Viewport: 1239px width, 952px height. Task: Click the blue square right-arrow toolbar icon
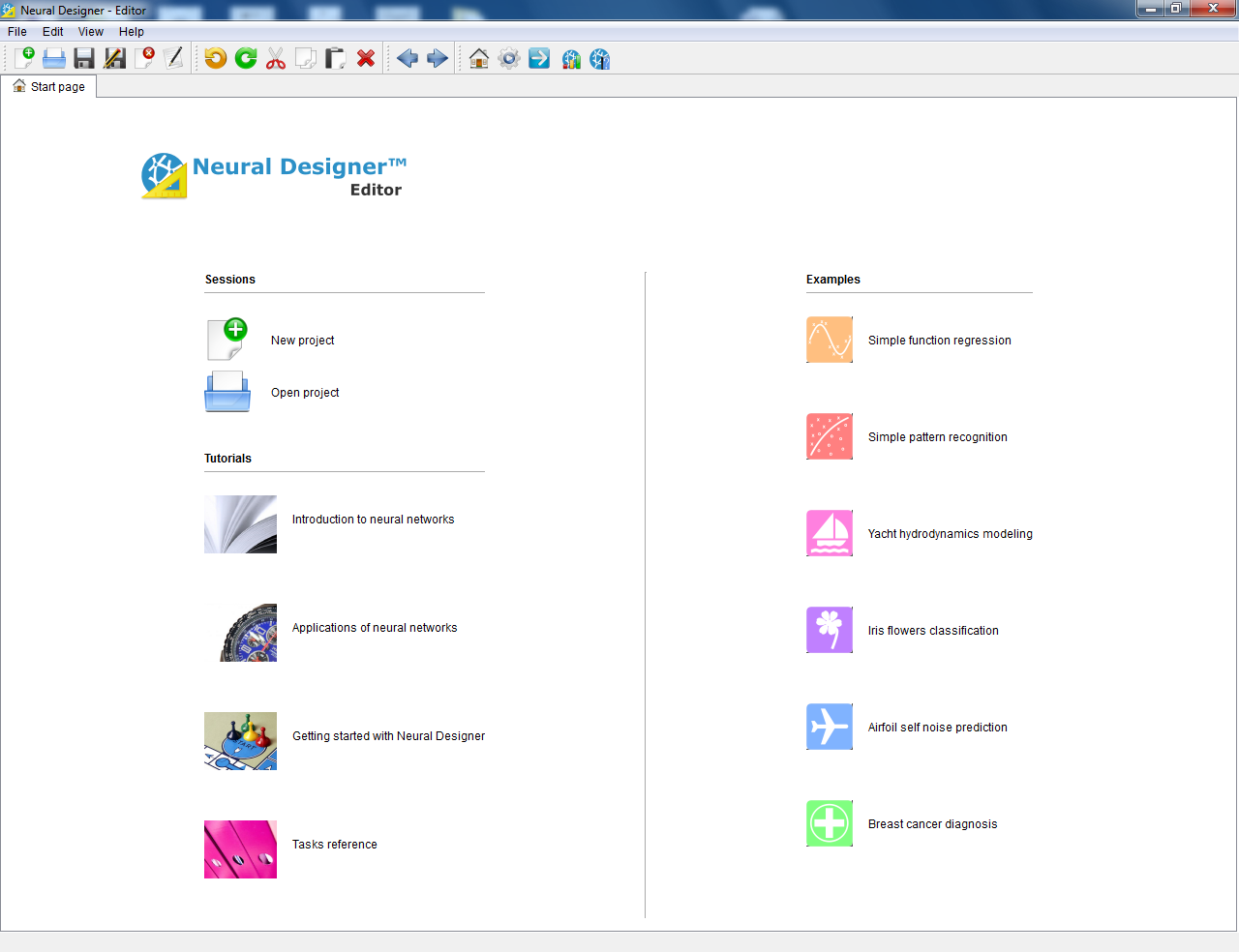[x=539, y=58]
